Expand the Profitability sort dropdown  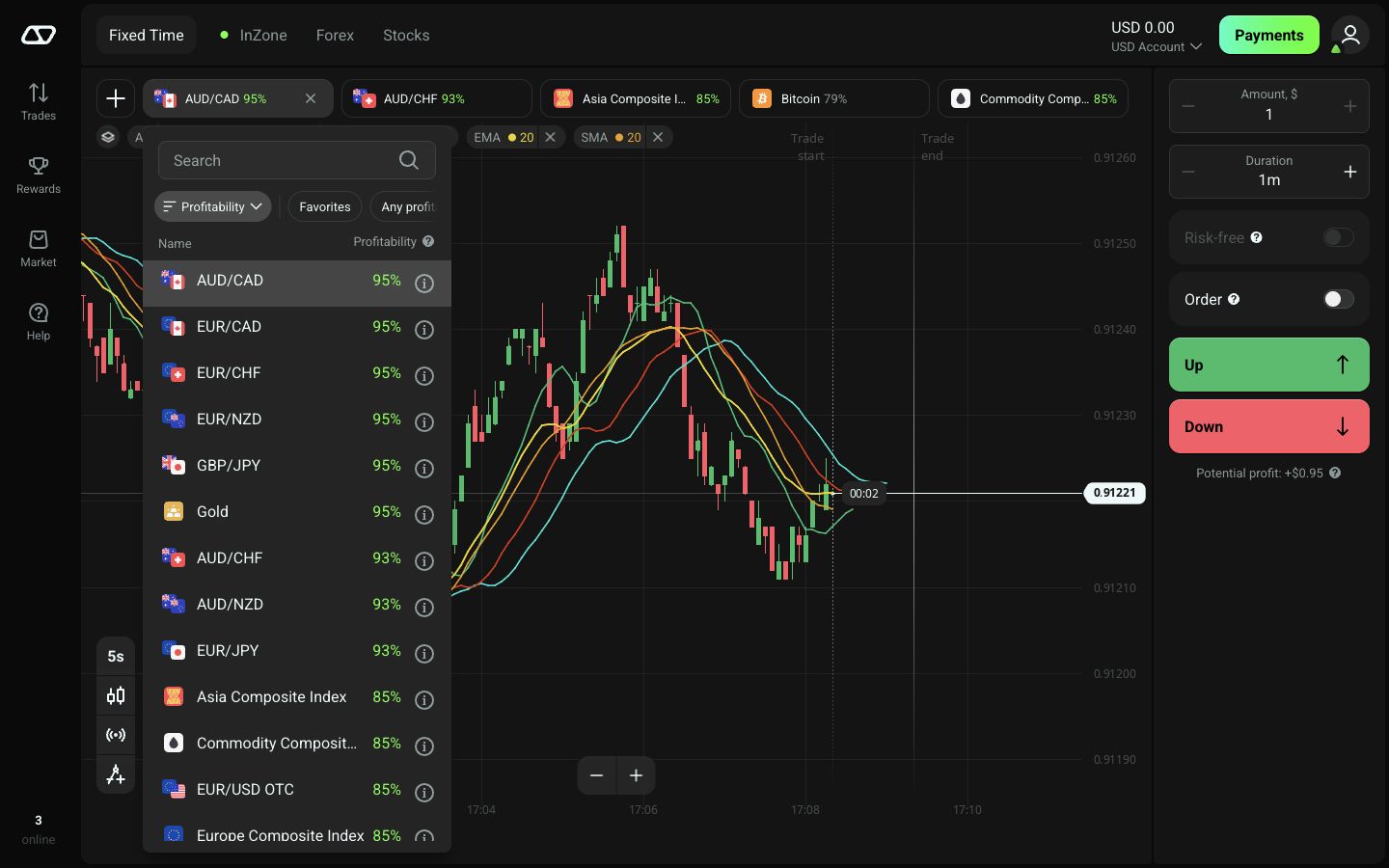[x=213, y=206]
